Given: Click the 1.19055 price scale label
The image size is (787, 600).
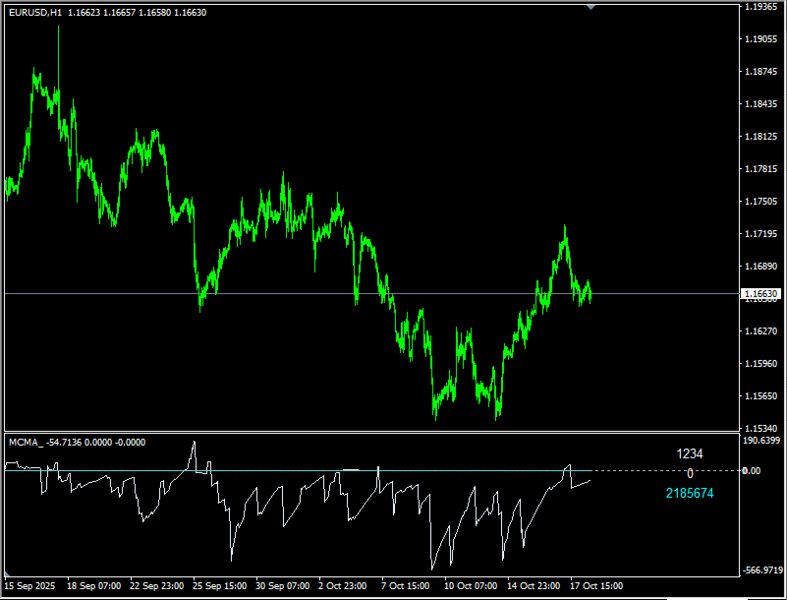Looking at the screenshot, I should [x=761, y=39].
